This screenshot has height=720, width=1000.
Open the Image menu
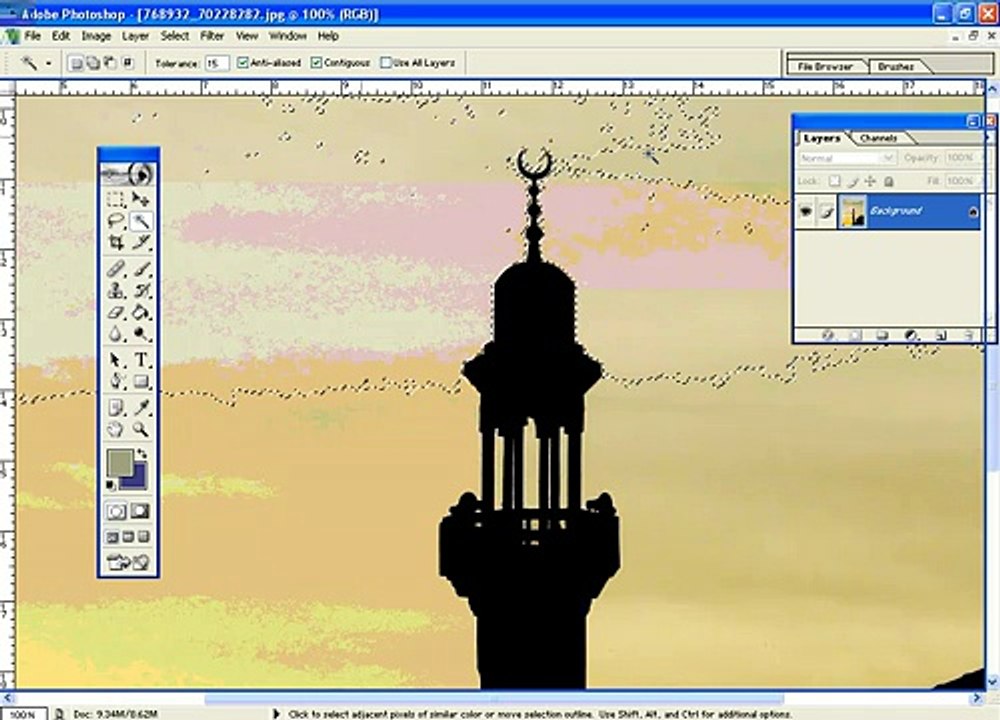click(x=96, y=36)
